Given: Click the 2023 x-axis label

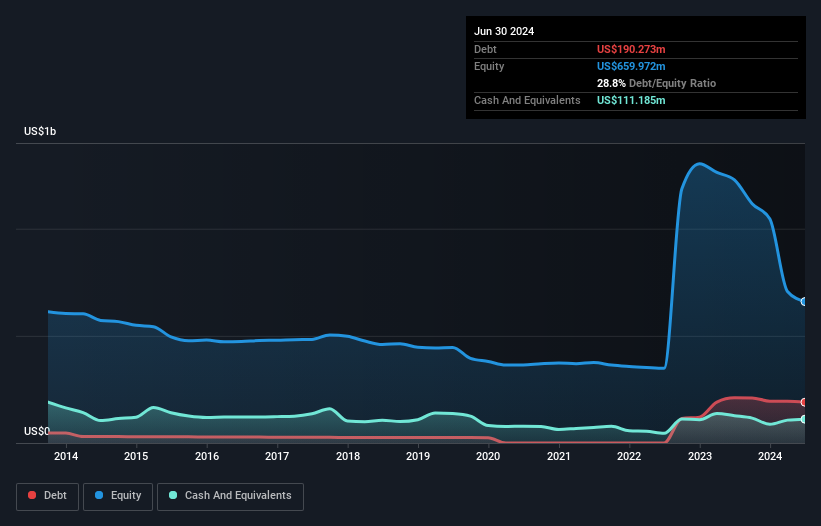Looking at the screenshot, I should click(700, 456).
